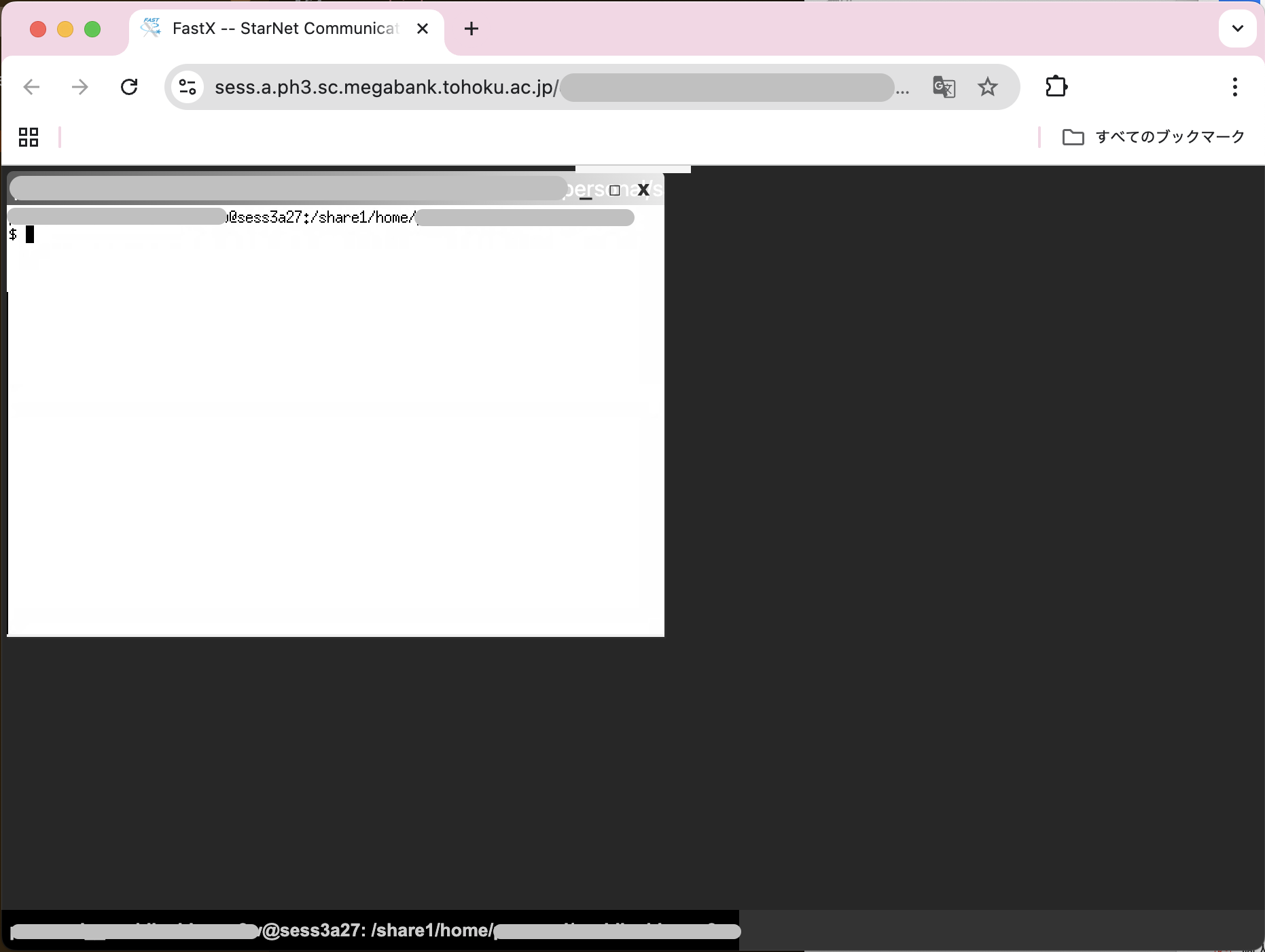1265x952 pixels.
Task: Open the すべてのブックマーク folder
Action: (1154, 137)
